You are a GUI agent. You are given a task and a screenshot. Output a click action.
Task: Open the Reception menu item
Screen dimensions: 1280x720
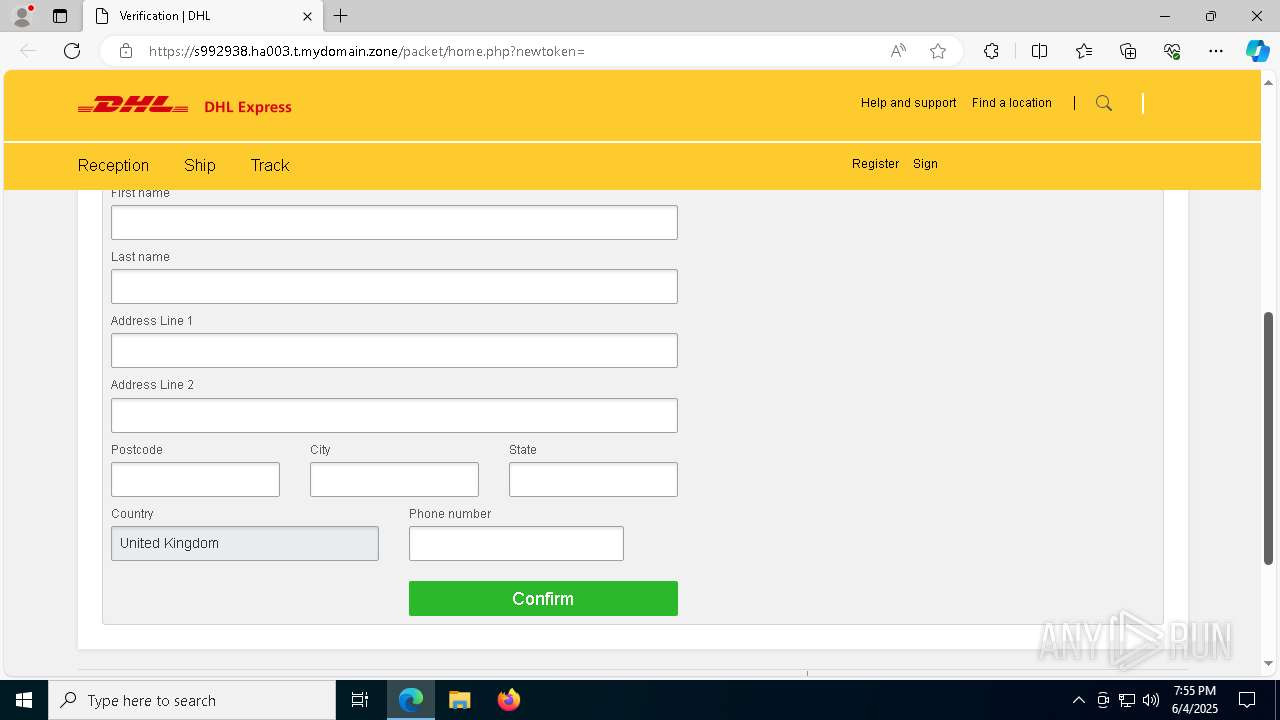113,165
